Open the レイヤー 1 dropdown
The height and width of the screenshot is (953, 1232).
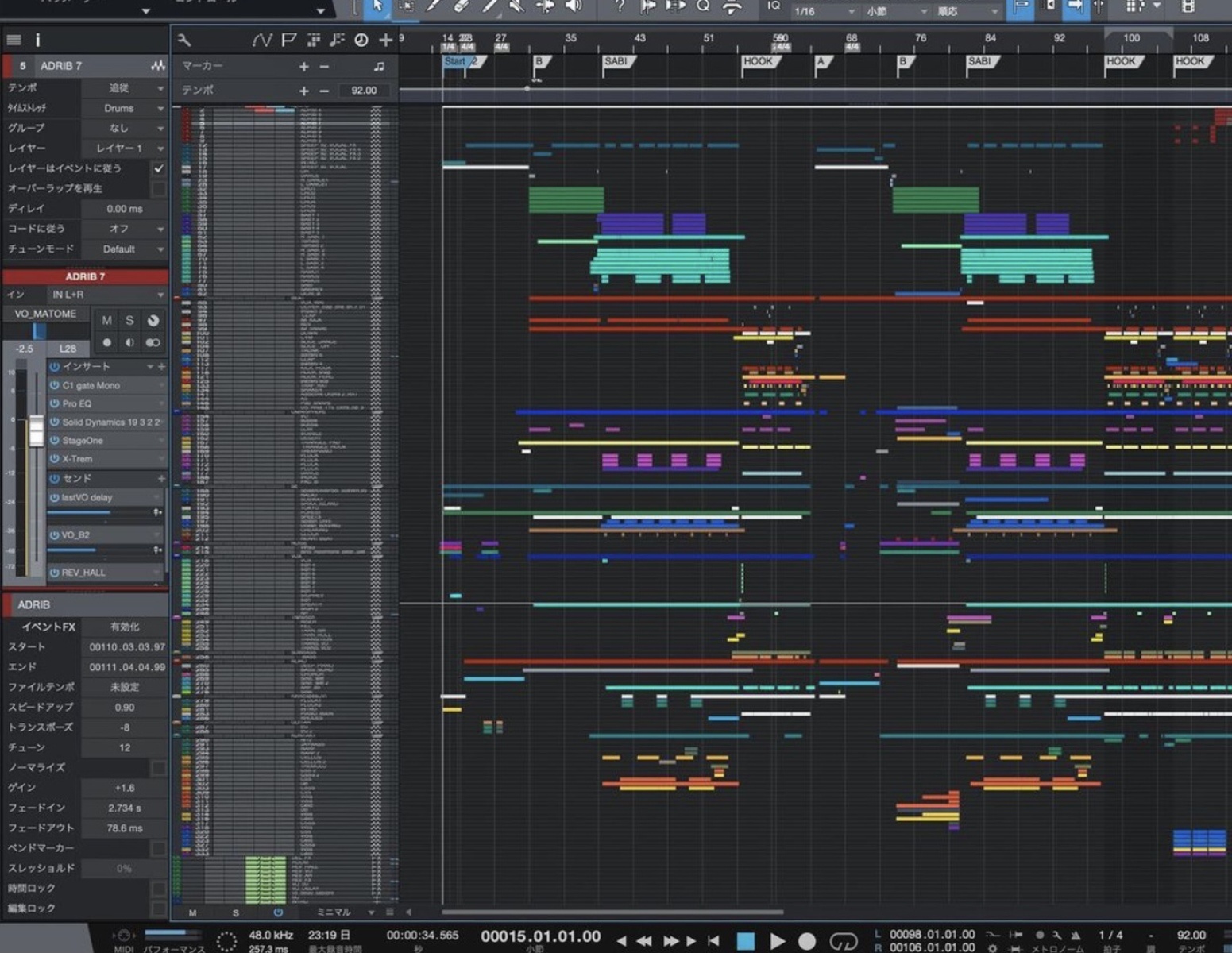pos(124,149)
